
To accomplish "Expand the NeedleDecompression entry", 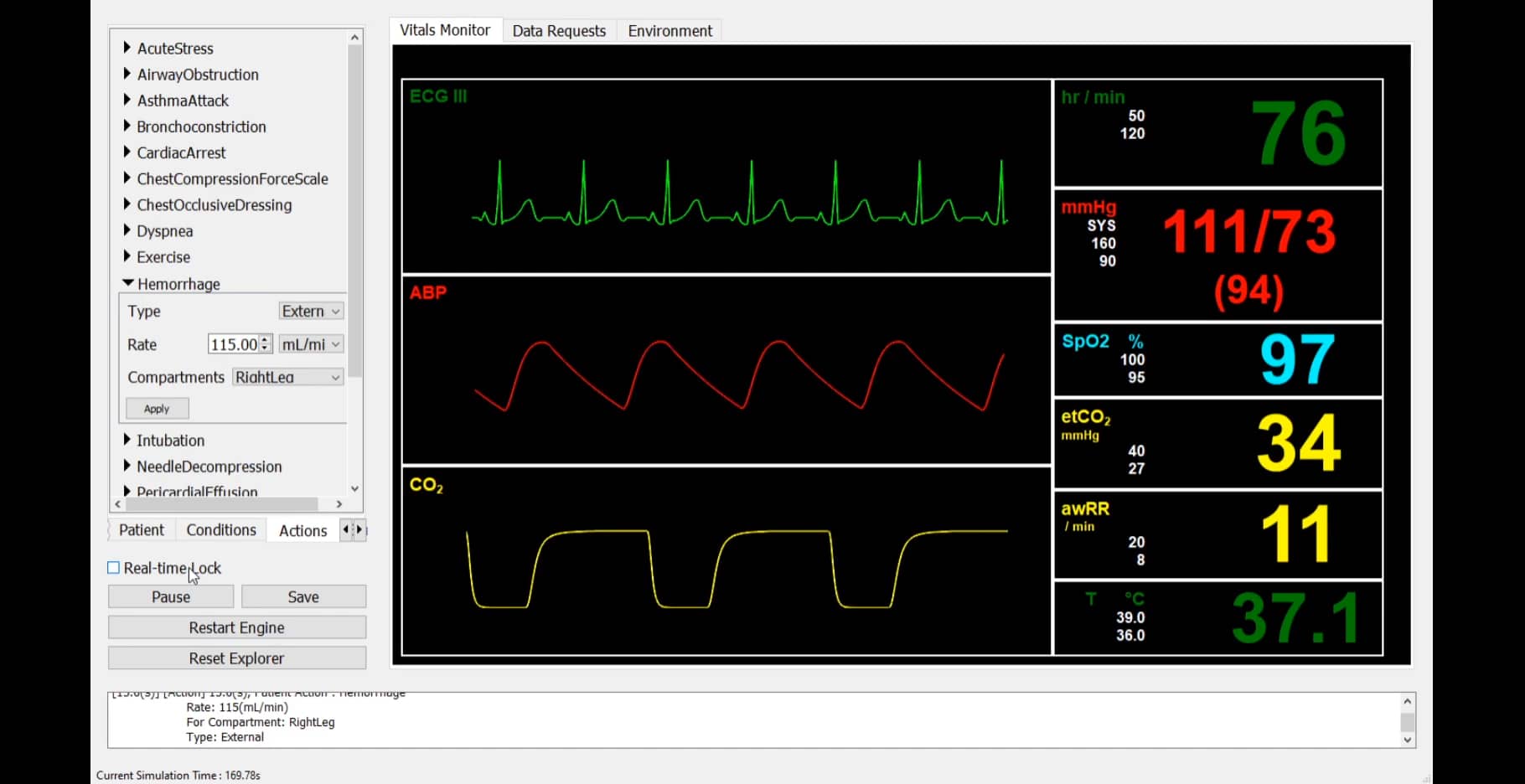I will click(127, 467).
